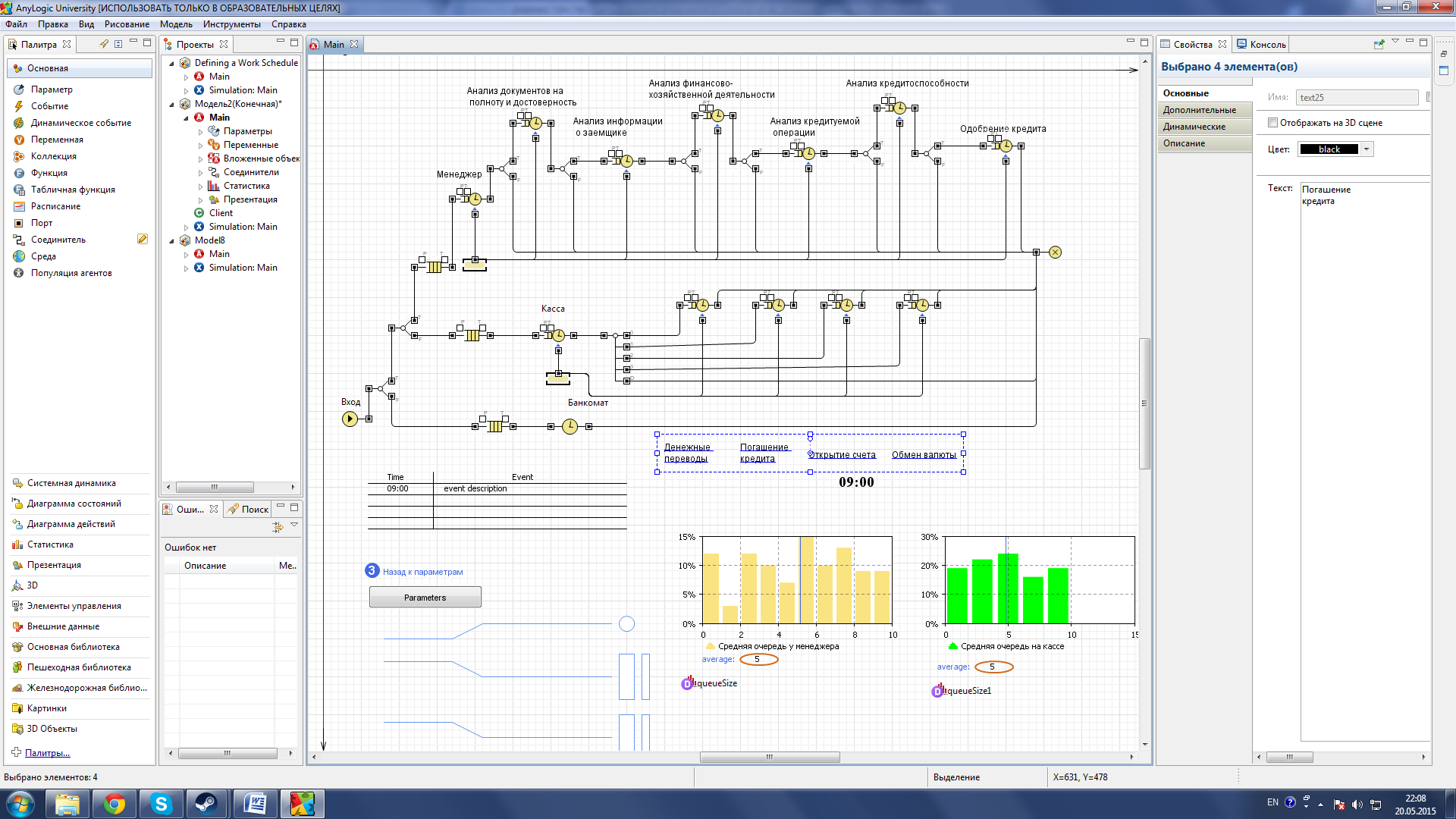This screenshot has width=1456, height=819.
Task: Collapse the Модель2(Конечная) project node
Action: (x=172, y=104)
